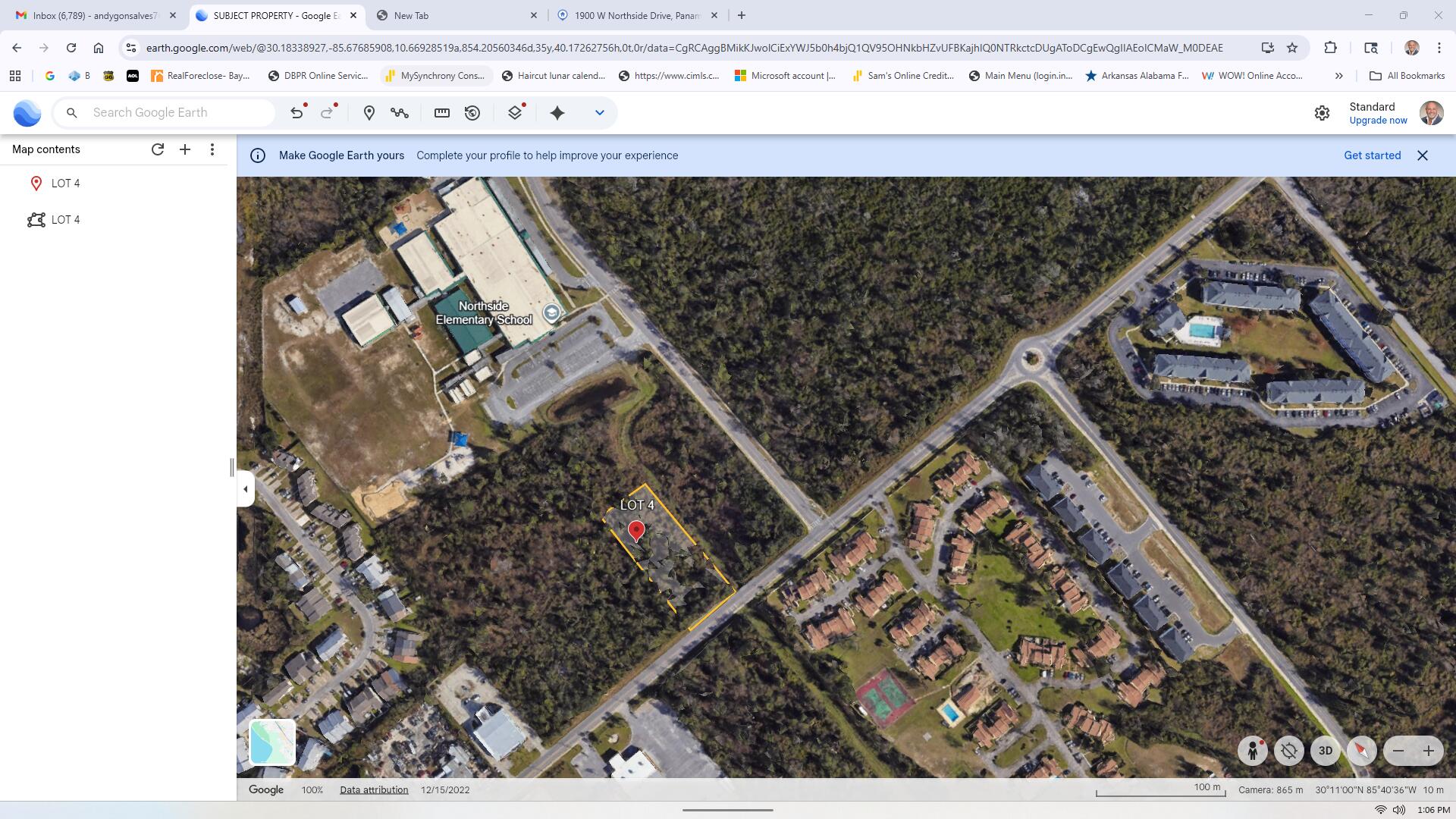Screen dimensions: 1456x819
Task: Zoom in with the plus button
Action: point(1428,751)
